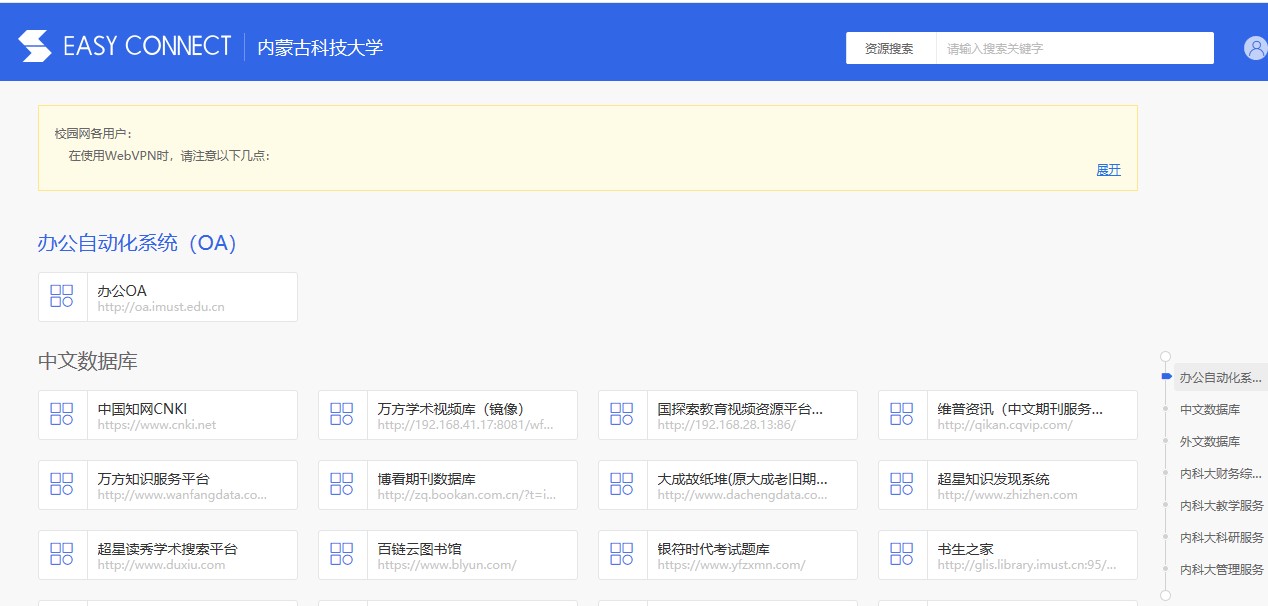Click the grid icon beside 办公OA
Screen dimensions: 1268x606
[x=61, y=296]
